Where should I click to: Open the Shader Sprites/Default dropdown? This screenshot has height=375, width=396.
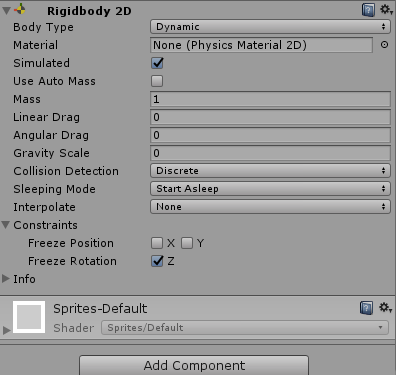245,327
